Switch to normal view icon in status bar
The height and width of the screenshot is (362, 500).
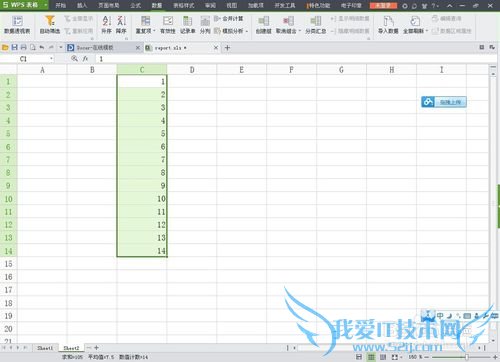[371, 357]
